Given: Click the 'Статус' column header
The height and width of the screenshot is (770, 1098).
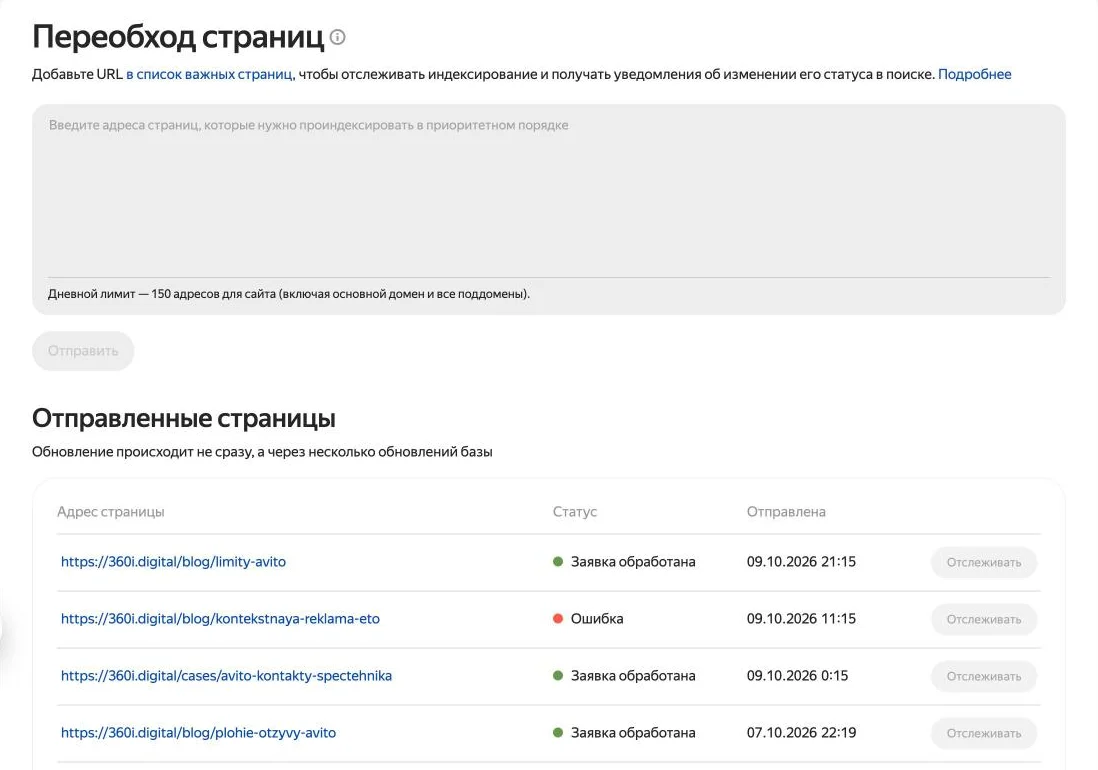Looking at the screenshot, I should pyautogui.click(x=575, y=512).
